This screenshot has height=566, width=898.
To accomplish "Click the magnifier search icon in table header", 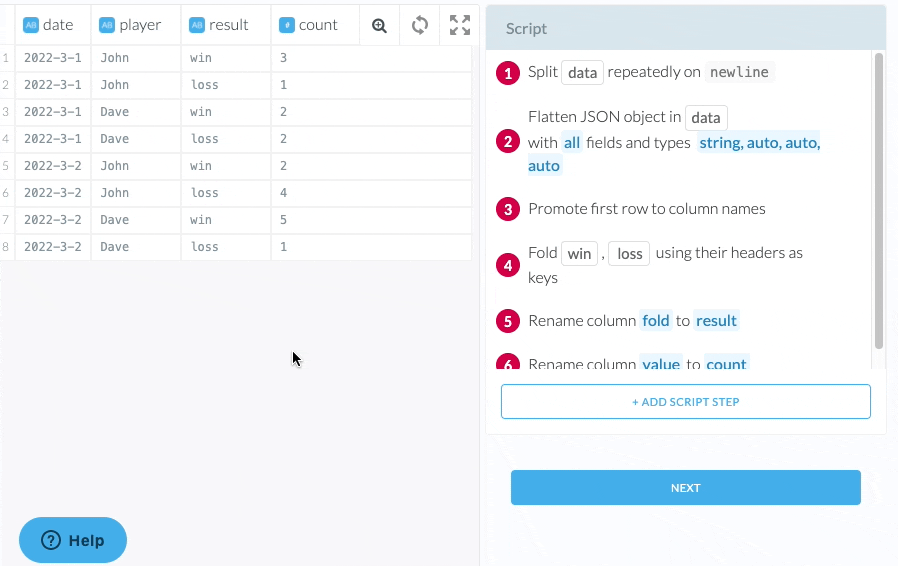I will 379,26.
